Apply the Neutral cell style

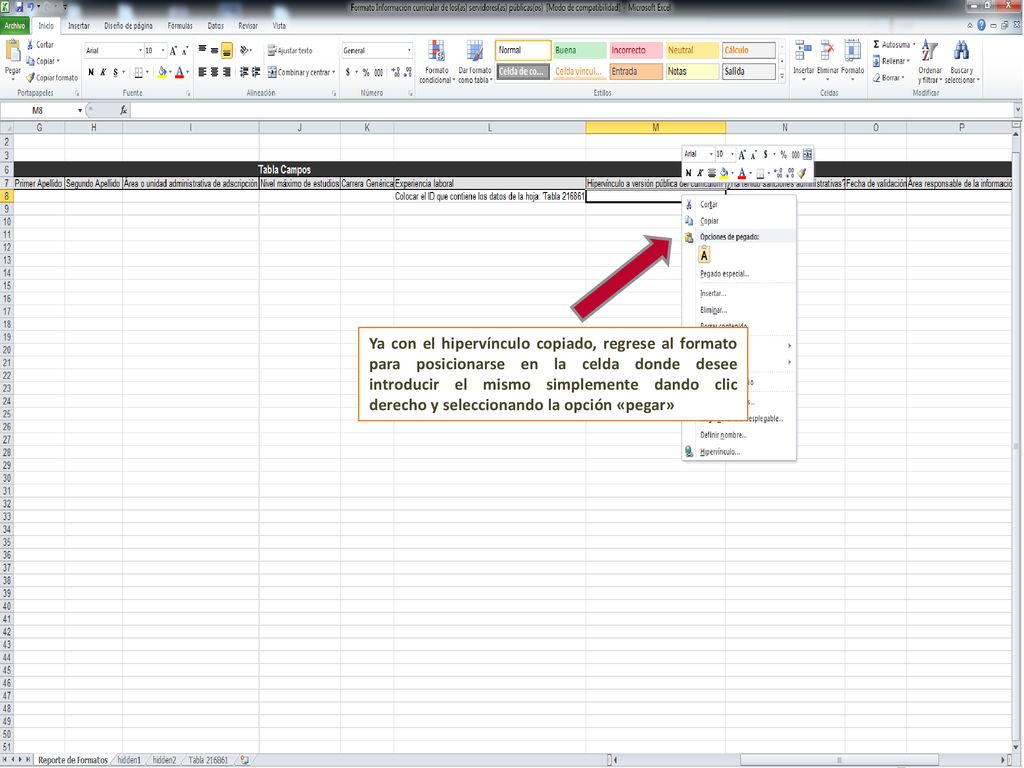pos(692,50)
